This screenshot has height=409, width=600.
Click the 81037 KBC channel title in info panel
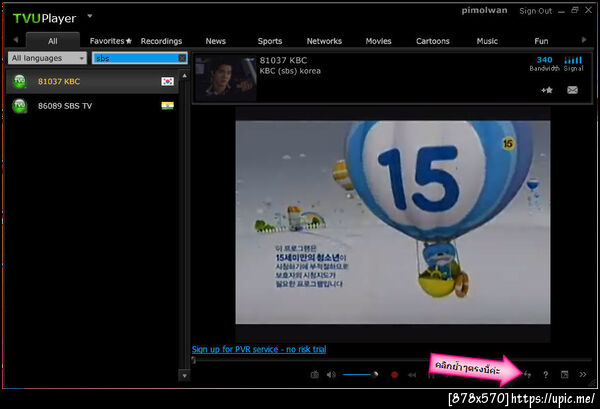click(x=283, y=60)
